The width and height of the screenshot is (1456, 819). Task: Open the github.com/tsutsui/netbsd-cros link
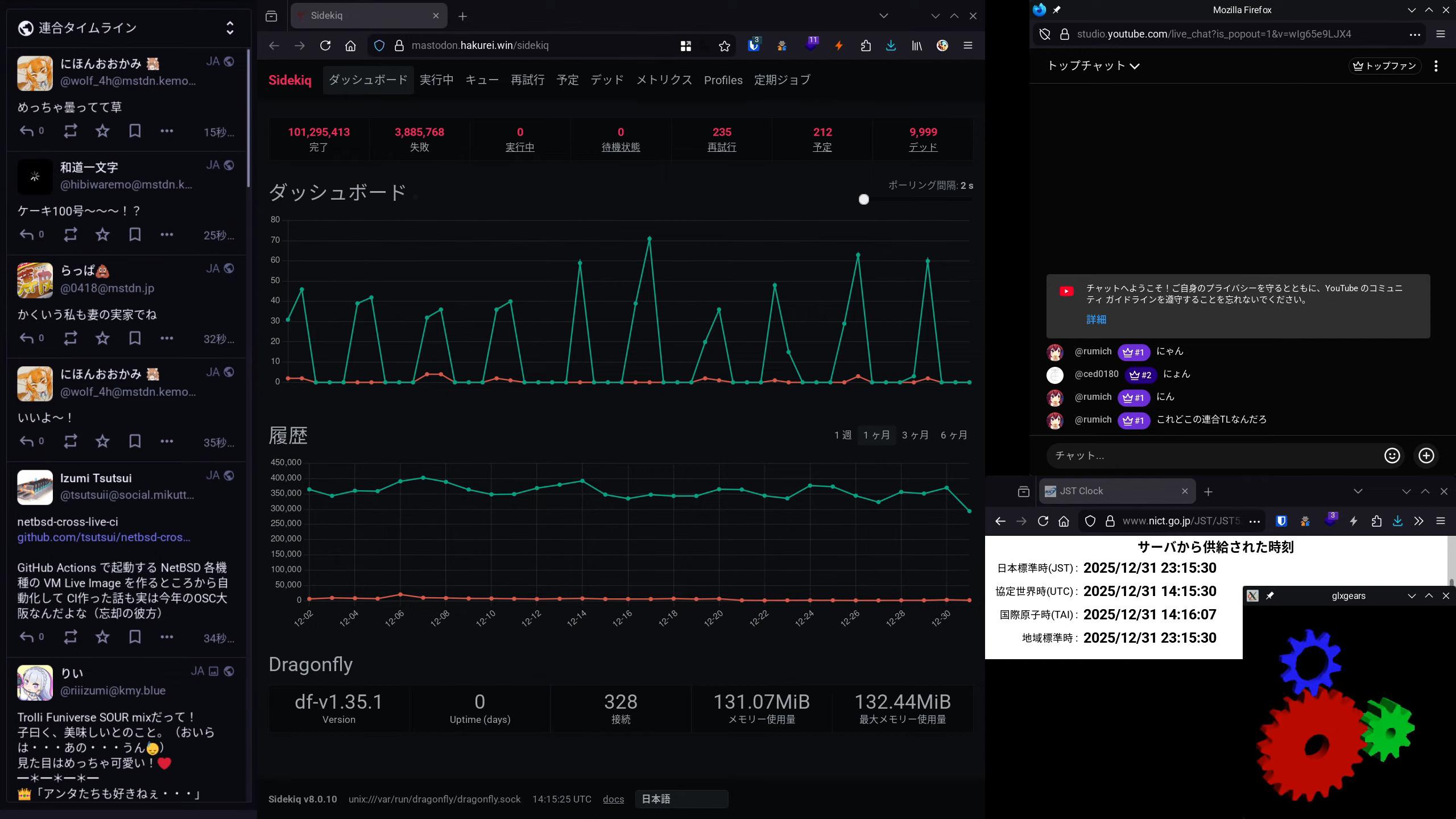(x=104, y=537)
